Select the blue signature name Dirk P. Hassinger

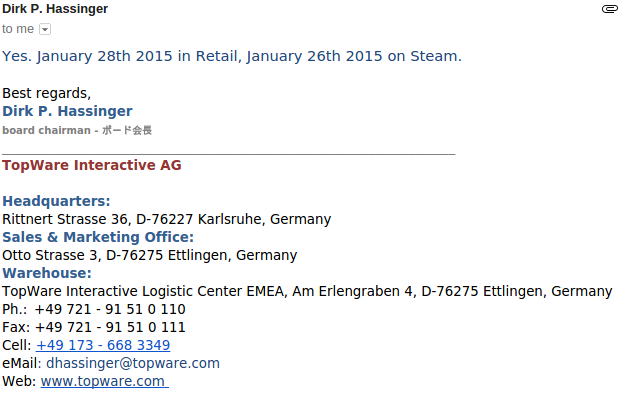point(67,111)
